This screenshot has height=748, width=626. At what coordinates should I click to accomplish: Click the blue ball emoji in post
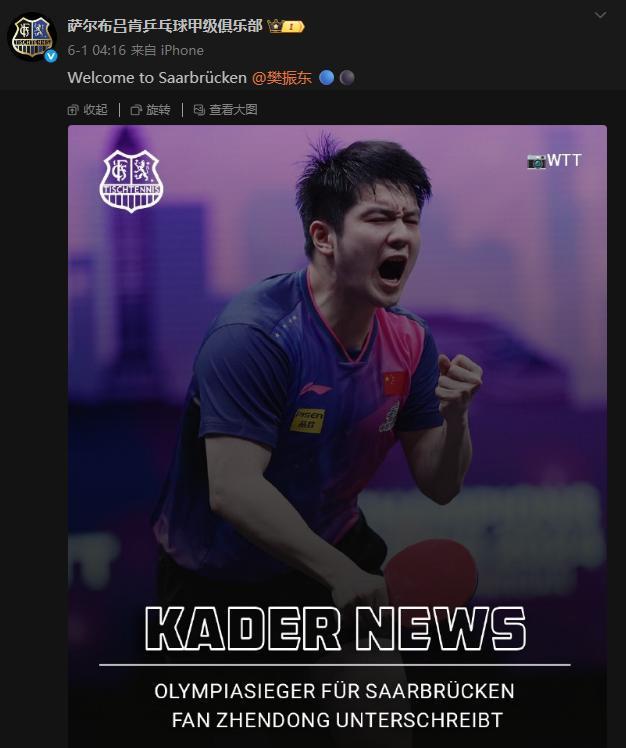[x=326, y=78]
